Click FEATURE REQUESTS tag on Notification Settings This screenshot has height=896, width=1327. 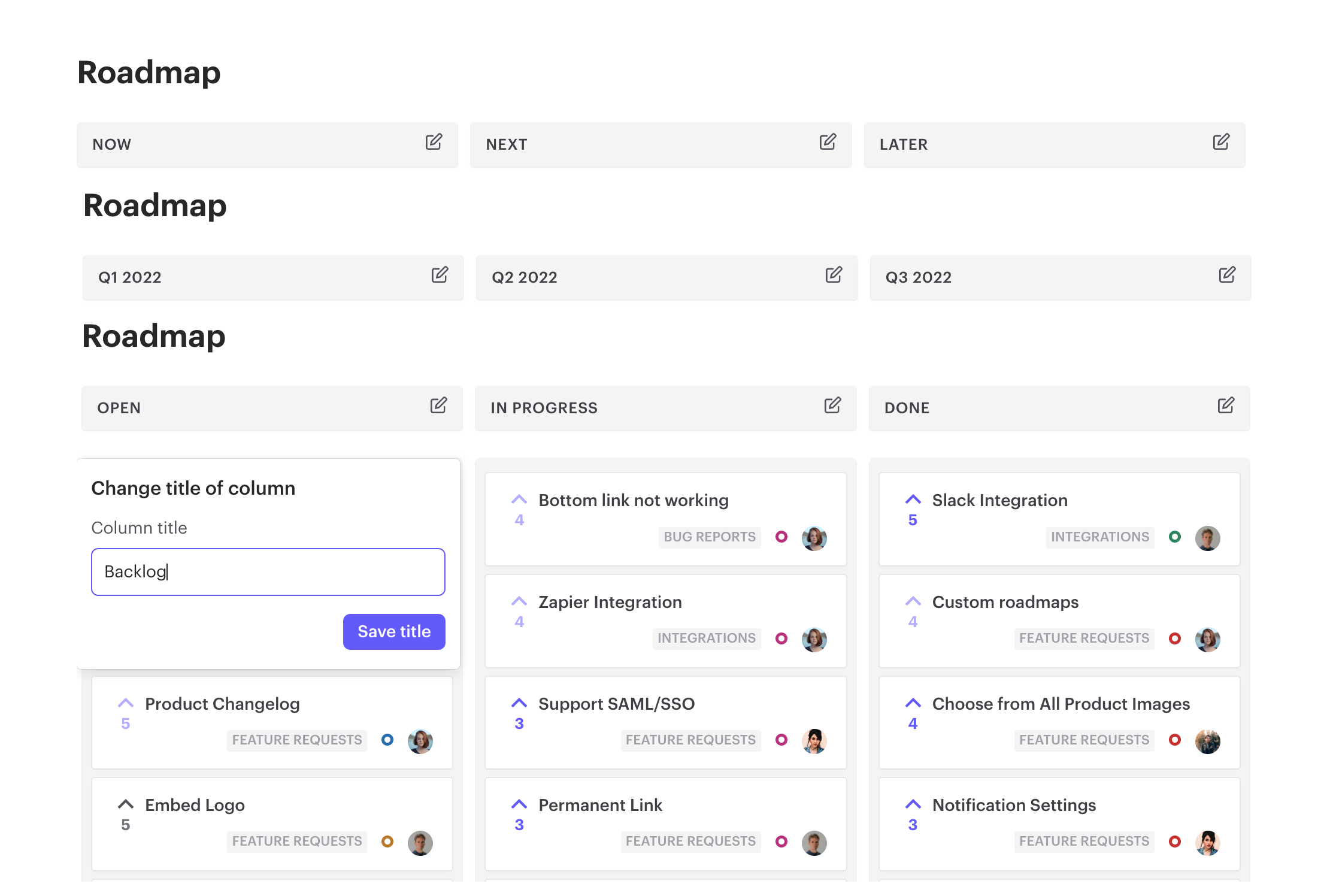click(x=1084, y=841)
